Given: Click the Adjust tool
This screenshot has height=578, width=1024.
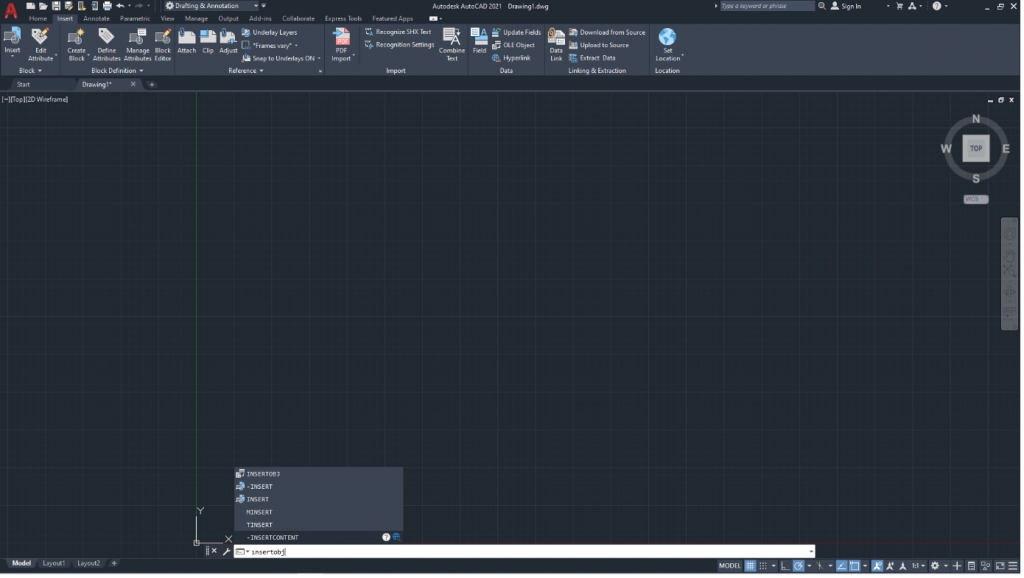Looking at the screenshot, I should [228, 42].
